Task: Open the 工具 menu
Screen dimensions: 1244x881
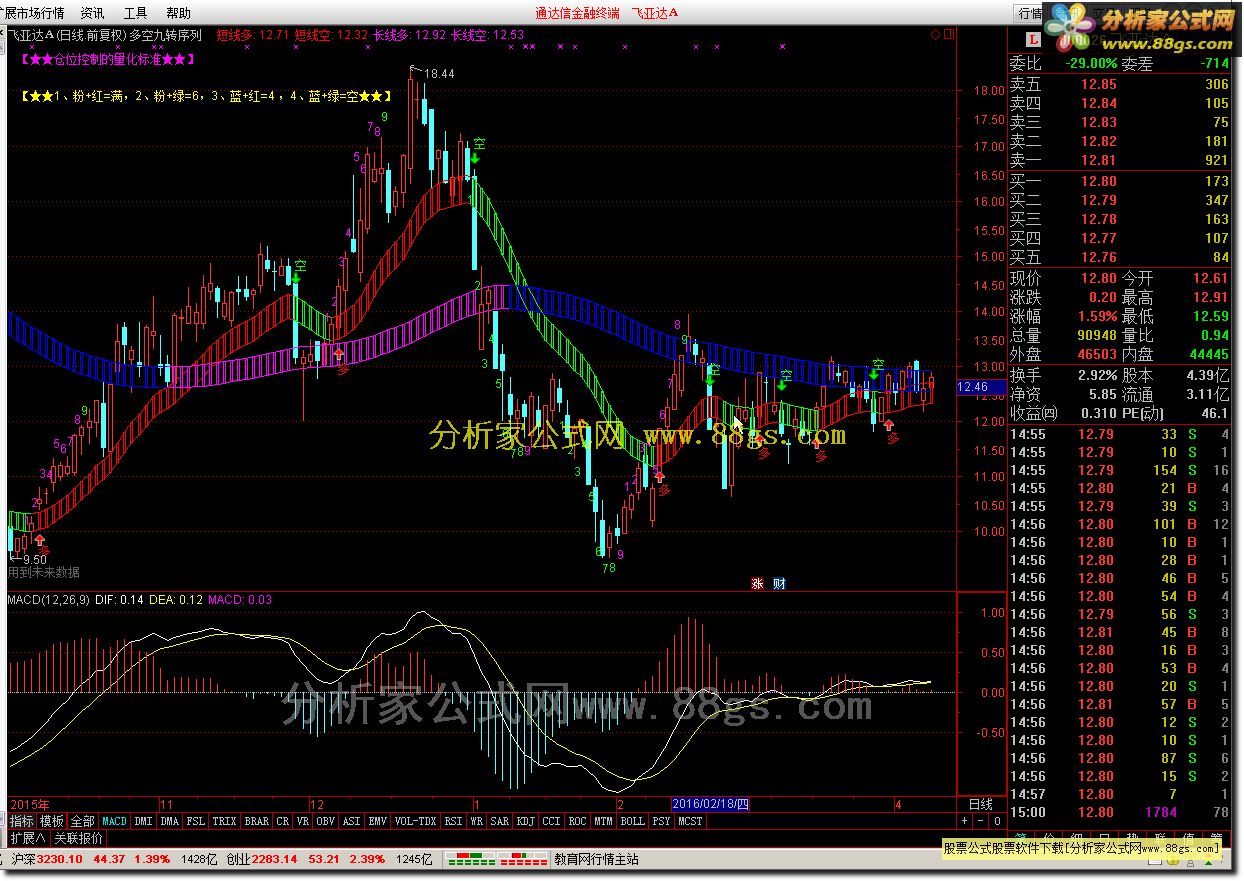Action: [135, 13]
